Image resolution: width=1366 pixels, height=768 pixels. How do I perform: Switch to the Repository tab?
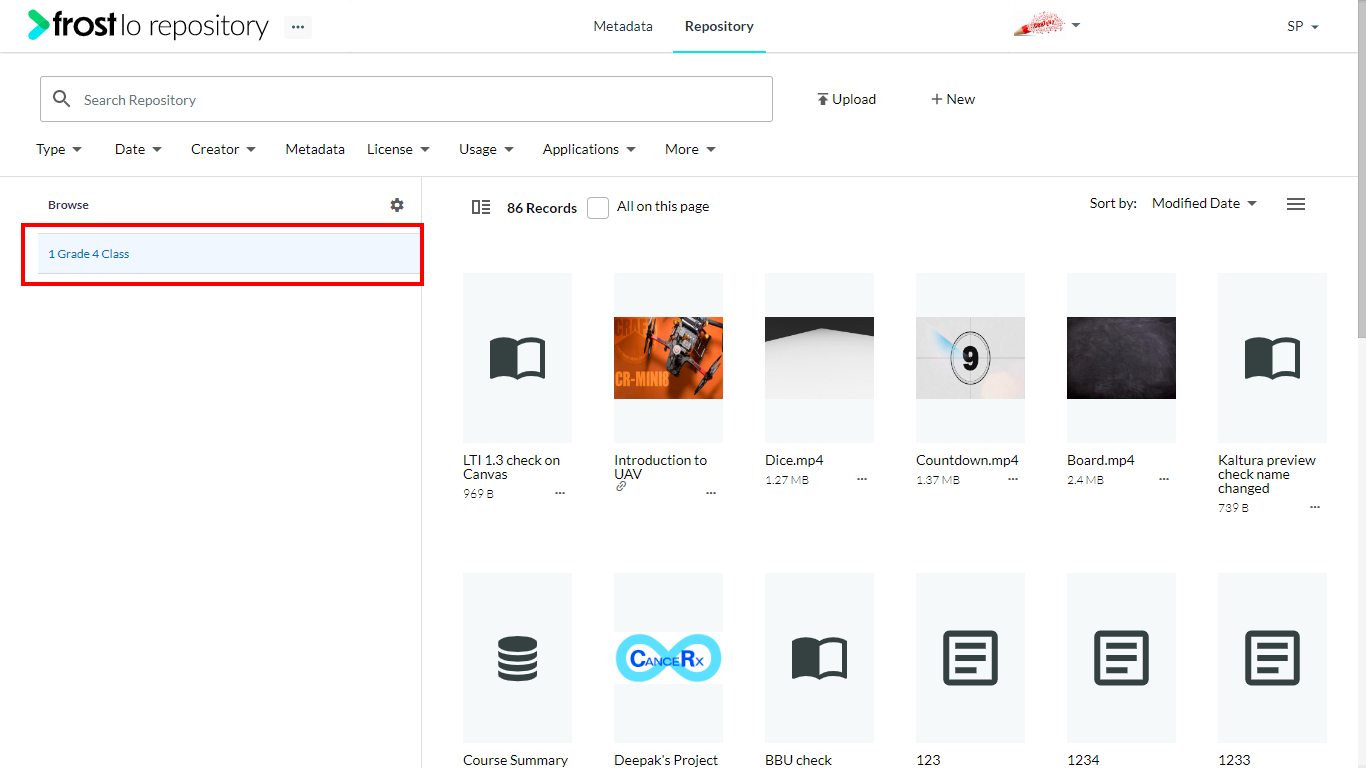[x=719, y=26]
